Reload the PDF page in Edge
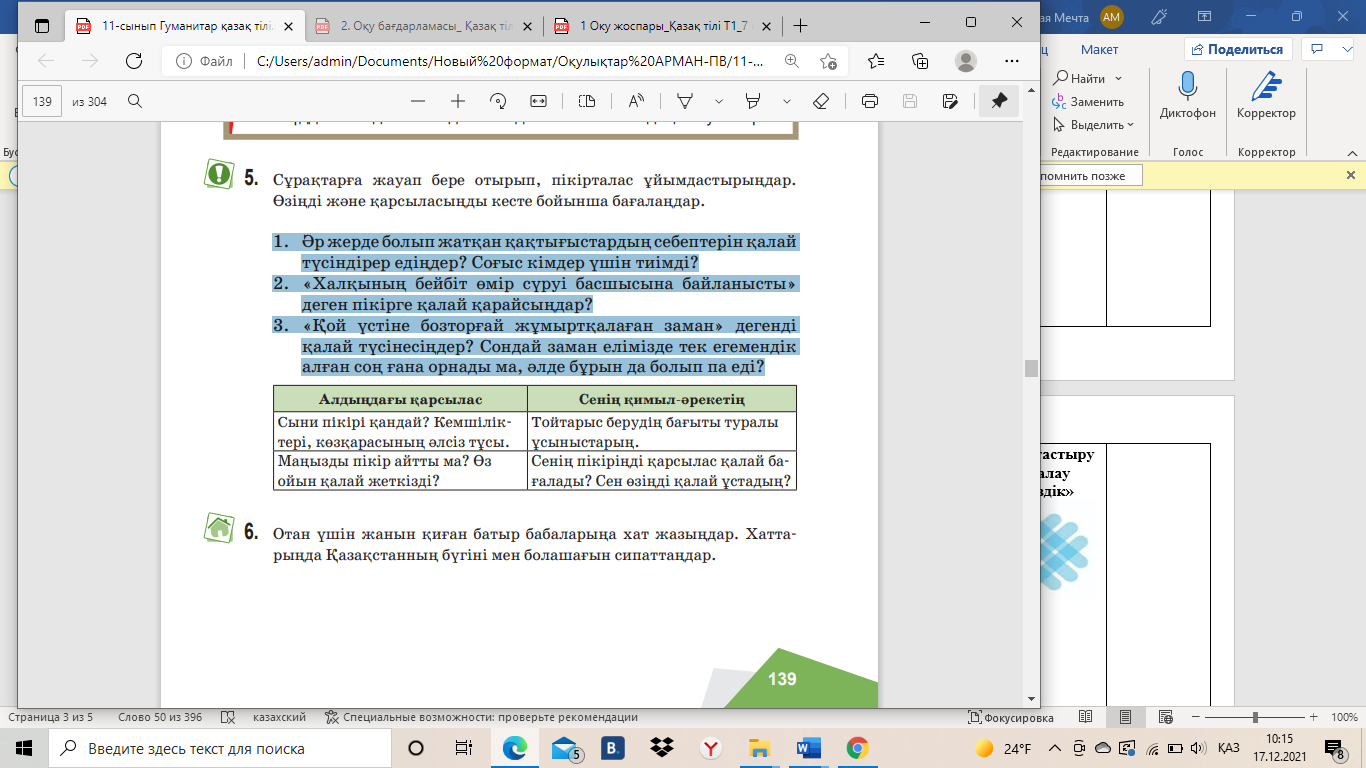1366x768 pixels. click(x=133, y=61)
